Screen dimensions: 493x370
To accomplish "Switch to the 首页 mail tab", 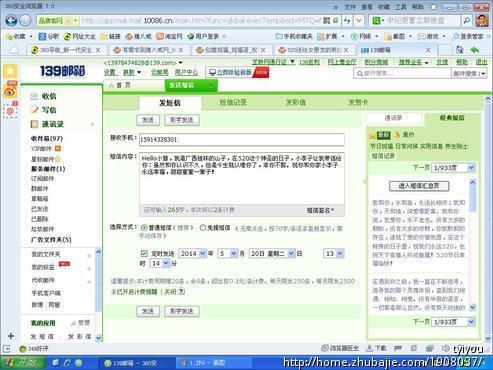I will [133, 86].
